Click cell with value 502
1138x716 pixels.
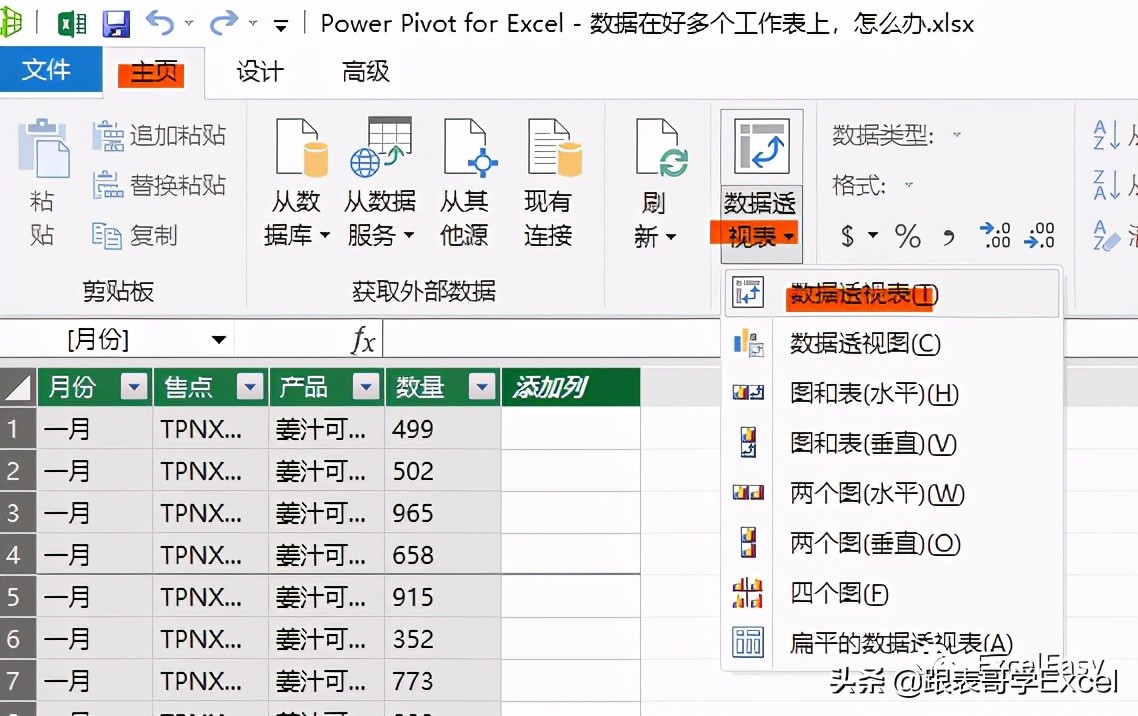click(443, 471)
